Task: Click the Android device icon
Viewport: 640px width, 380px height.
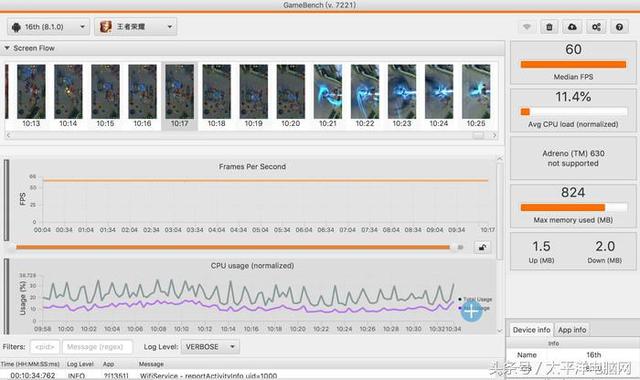Action: [16, 27]
